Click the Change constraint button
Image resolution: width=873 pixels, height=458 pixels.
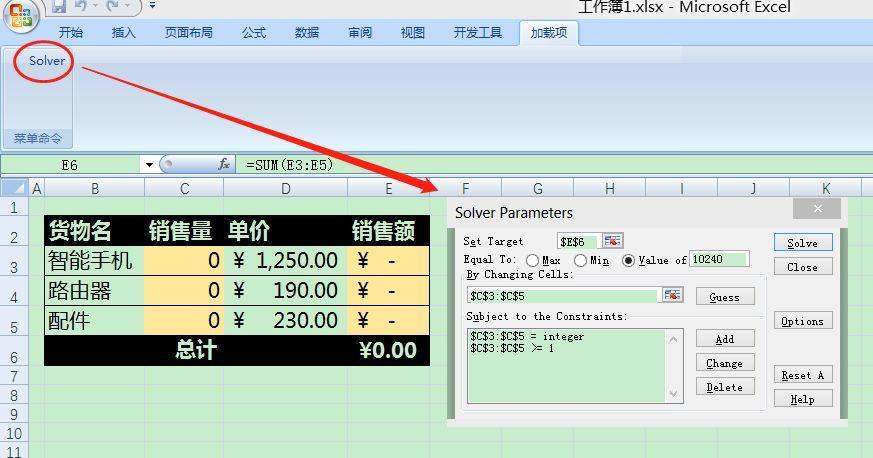(725, 363)
